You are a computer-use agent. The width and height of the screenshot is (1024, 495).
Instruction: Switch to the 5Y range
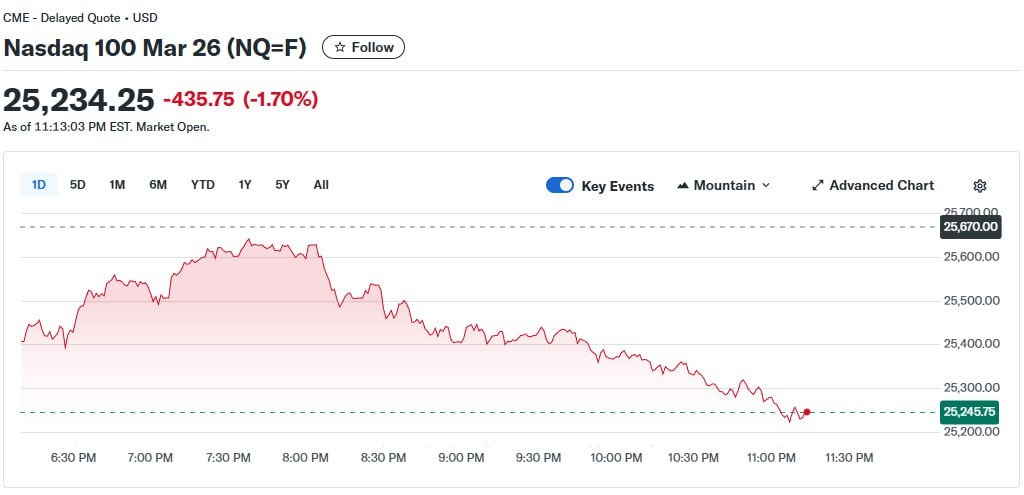(x=282, y=185)
